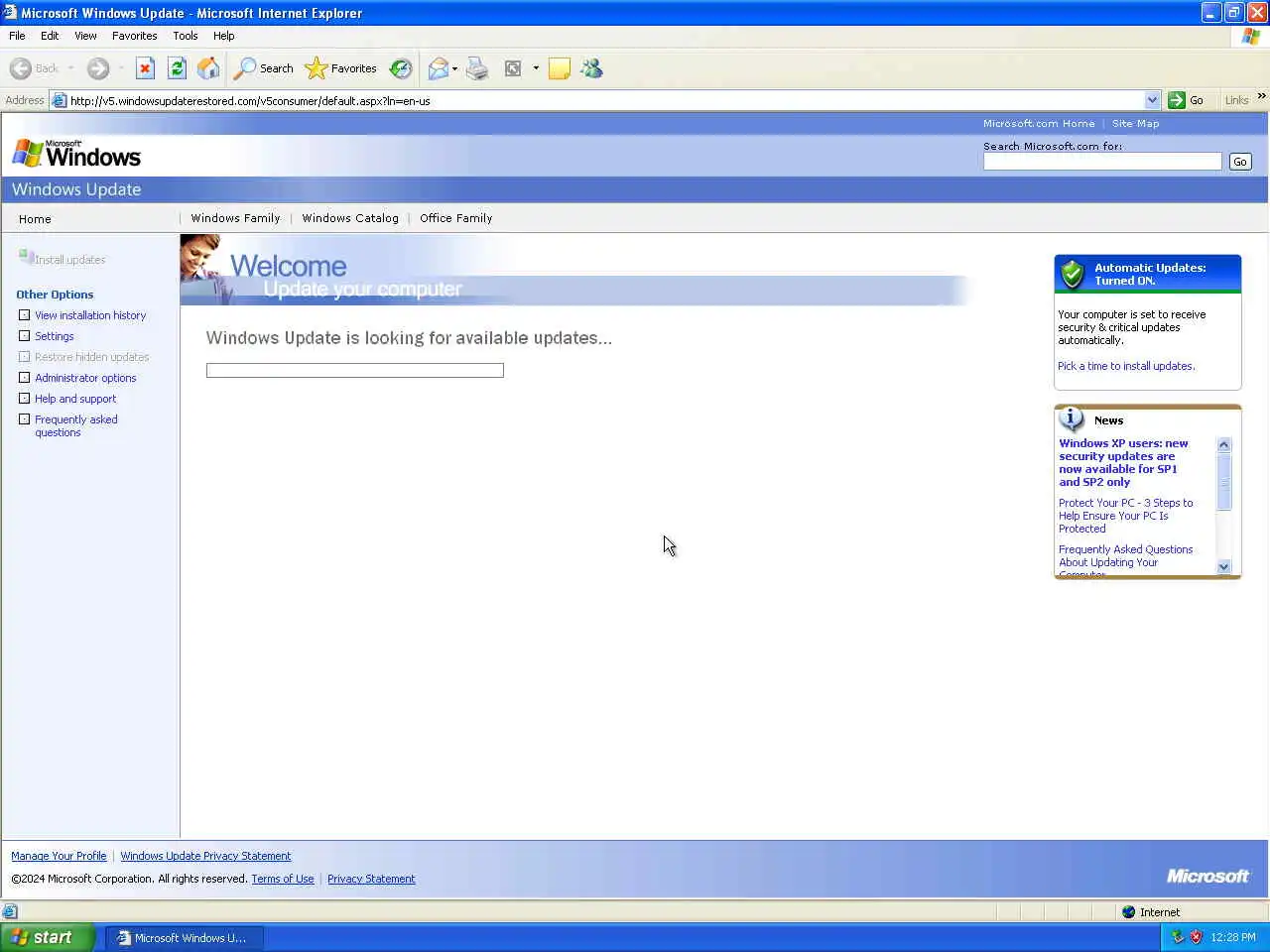Open Microsoft.com Home link
1270x952 pixels.
pos(1039,124)
